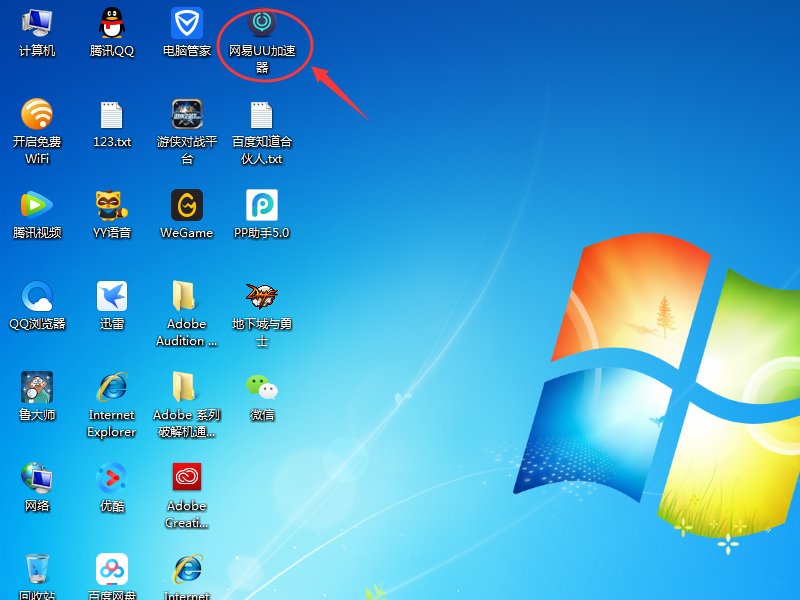Select the Adobe Audition folder
Image resolution: width=800 pixels, height=600 pixels.
187,297
